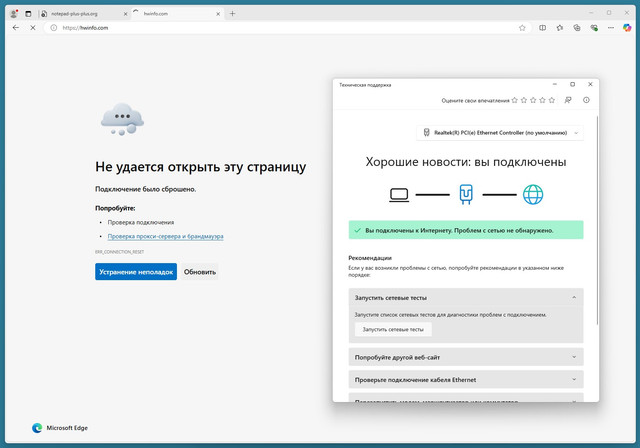Close the Техническая поддержка window

(590, 84)
